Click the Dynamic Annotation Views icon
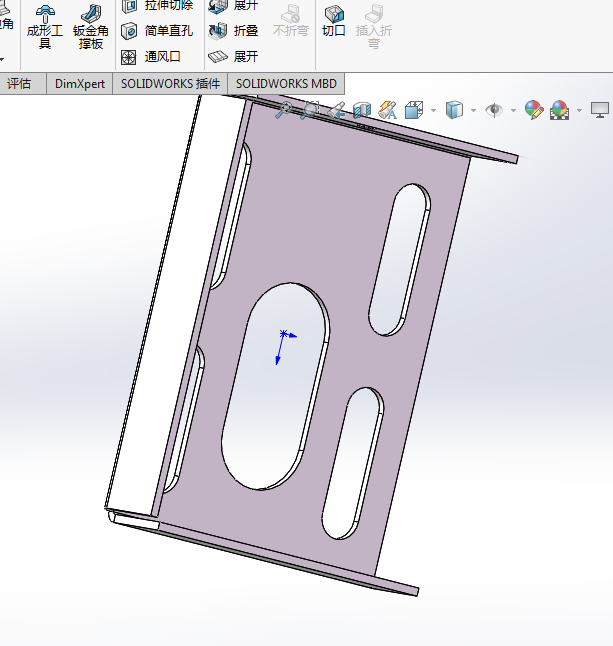Viewport: 613px width, 646px height. coord(387,110)
